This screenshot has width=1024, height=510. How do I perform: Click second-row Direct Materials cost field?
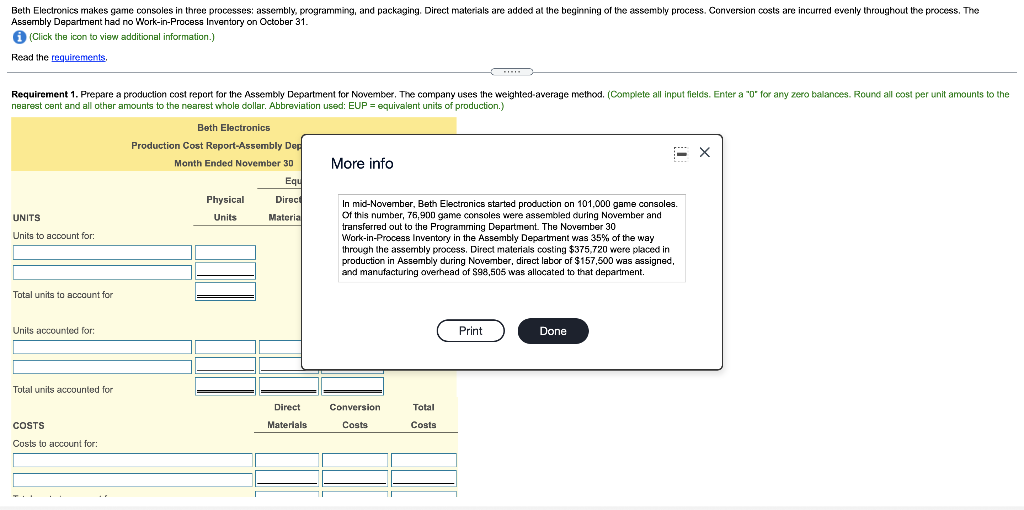coord(287,479)
